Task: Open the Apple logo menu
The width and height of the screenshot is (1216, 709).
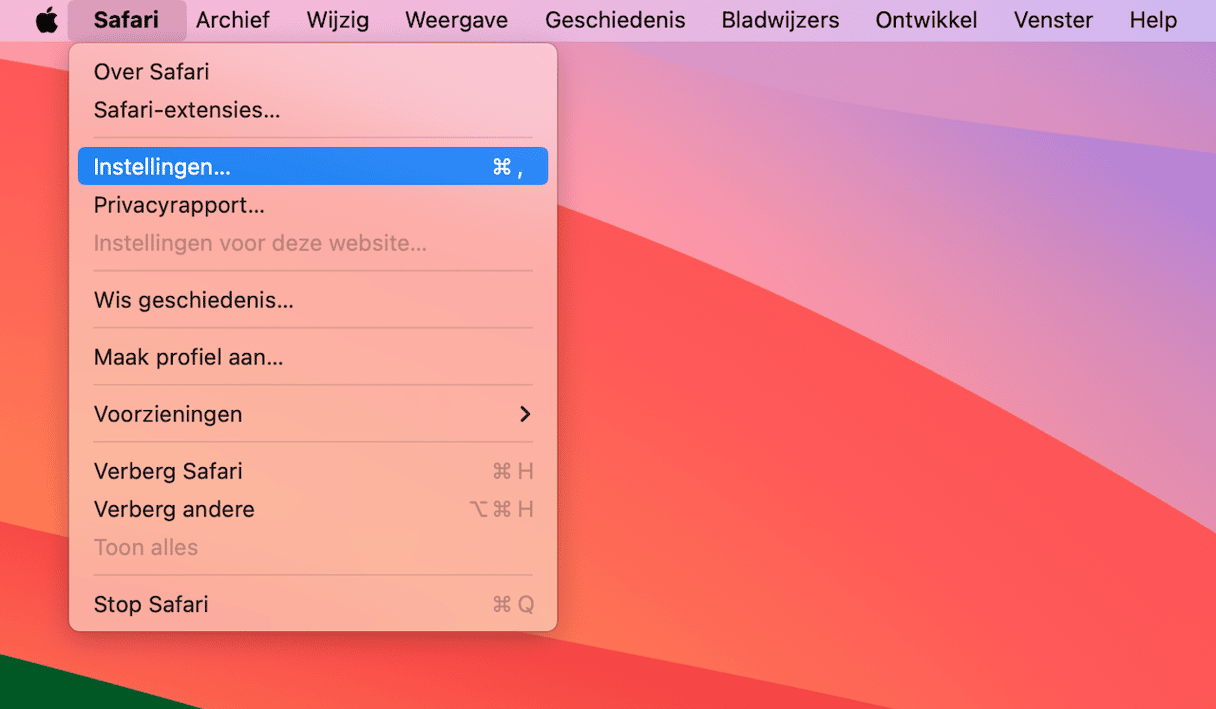Action: (x=46, y=20)
